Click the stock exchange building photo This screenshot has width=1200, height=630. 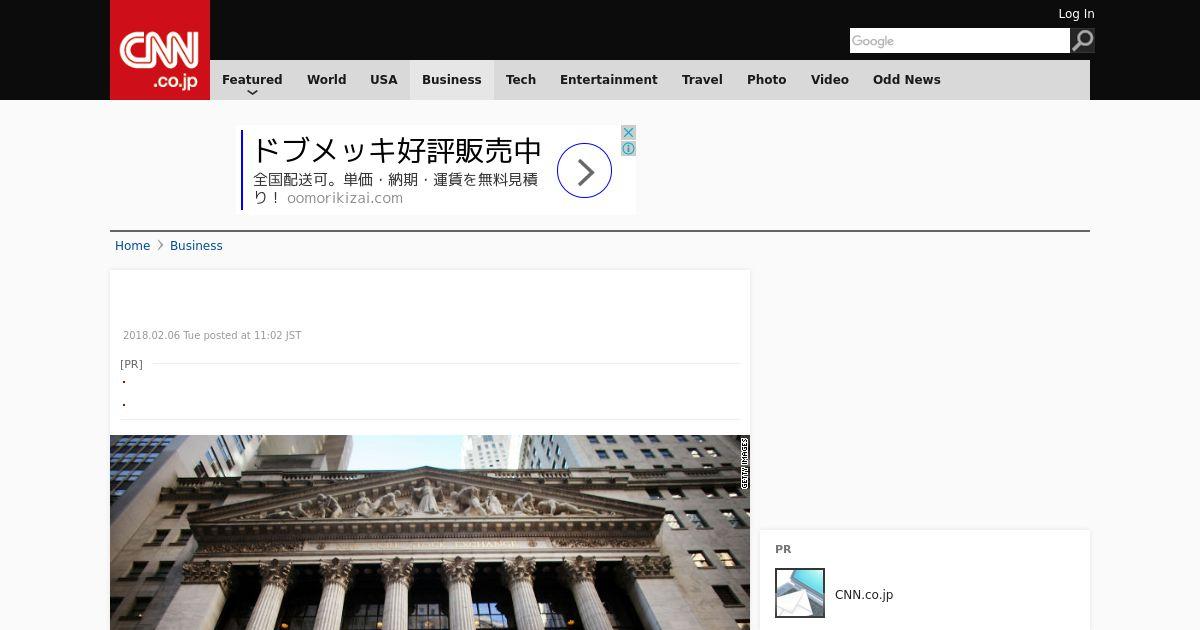click(x=430, y=532)
